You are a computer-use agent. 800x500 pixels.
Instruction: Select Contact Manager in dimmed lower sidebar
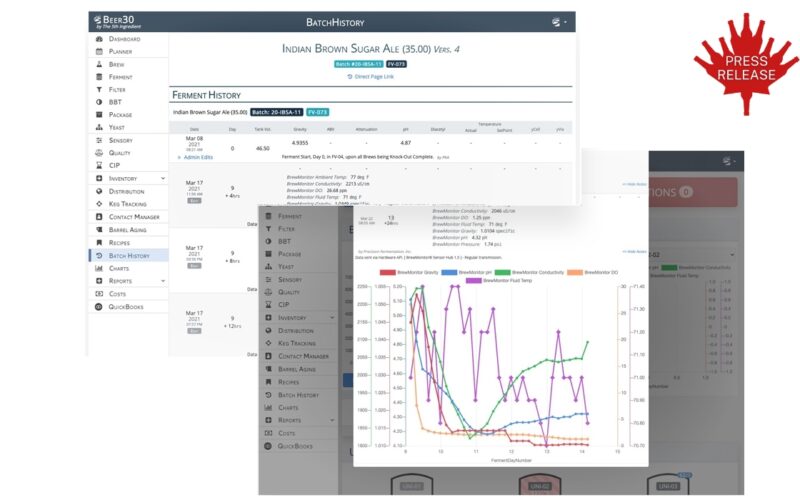click(303, 356)
